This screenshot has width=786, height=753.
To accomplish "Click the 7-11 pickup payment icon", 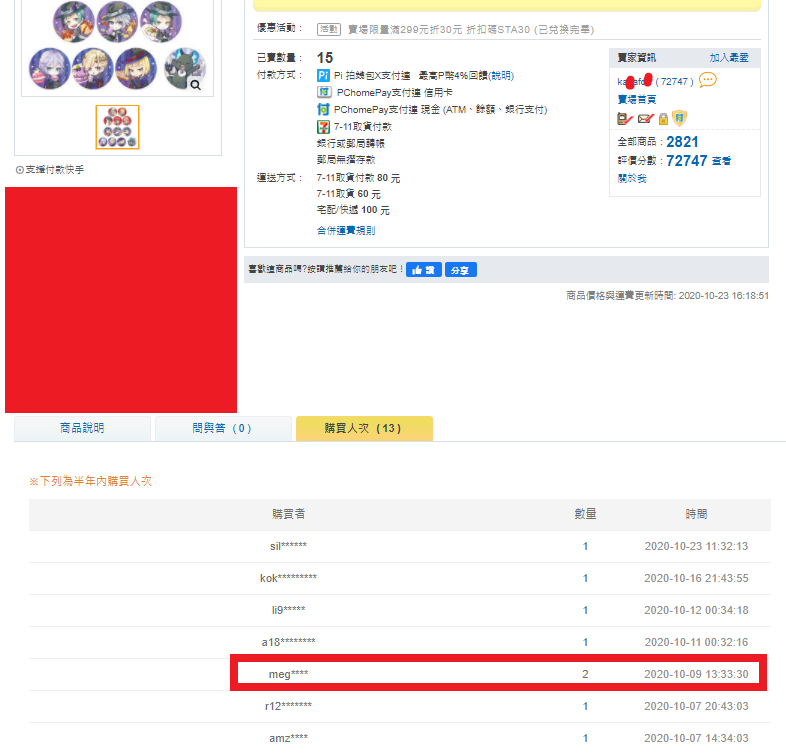I will point(323,127).
